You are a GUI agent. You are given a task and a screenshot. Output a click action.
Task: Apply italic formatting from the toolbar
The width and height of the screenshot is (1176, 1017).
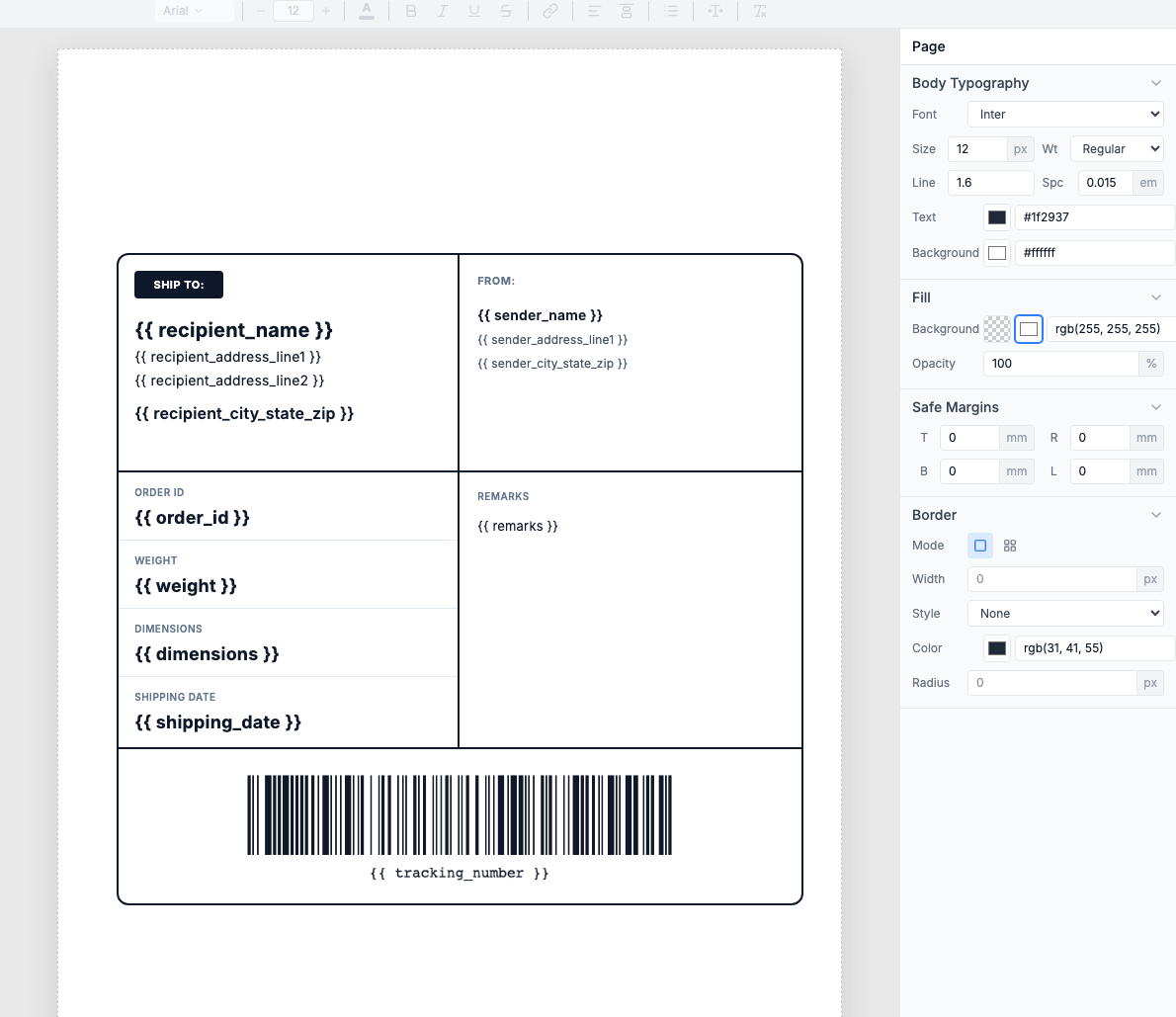(x=443, y=11)
